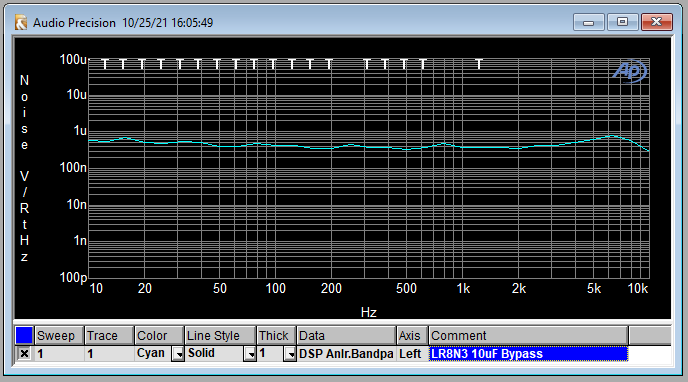Click the DSP Anlr.Bandpa data cell
688x382 pixels.
tap(346, 354)
